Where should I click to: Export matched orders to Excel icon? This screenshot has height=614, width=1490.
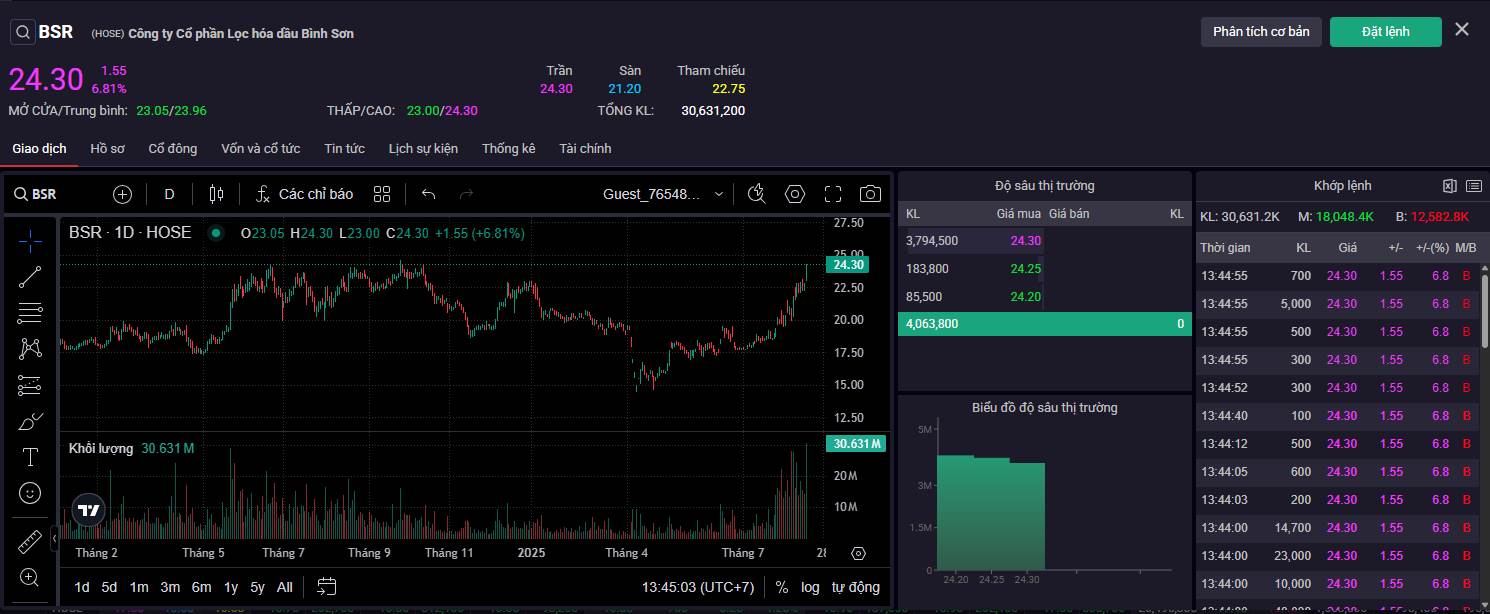click(1450, 186)
